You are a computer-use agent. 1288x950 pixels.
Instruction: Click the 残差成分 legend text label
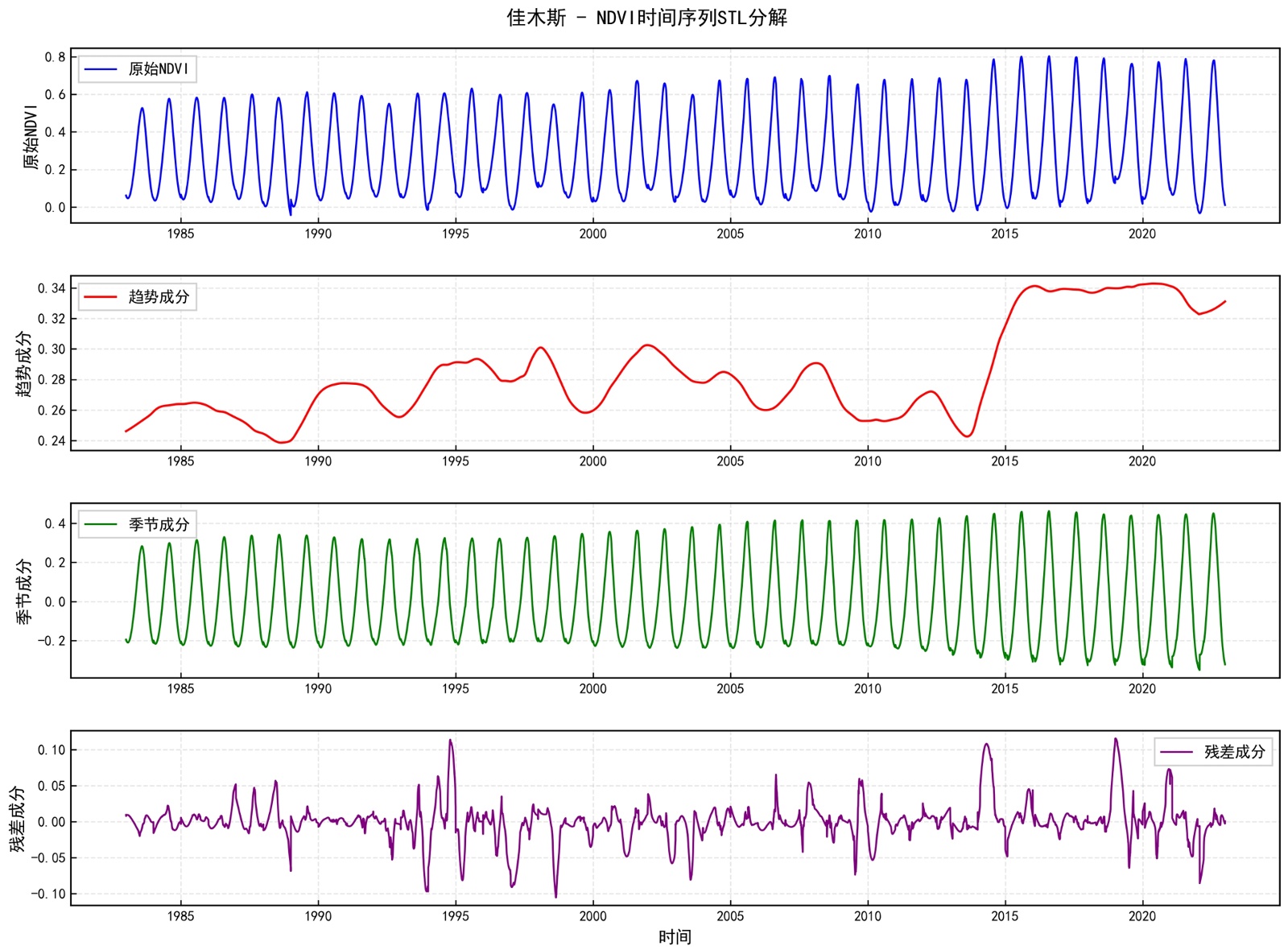pos(1234,752)
